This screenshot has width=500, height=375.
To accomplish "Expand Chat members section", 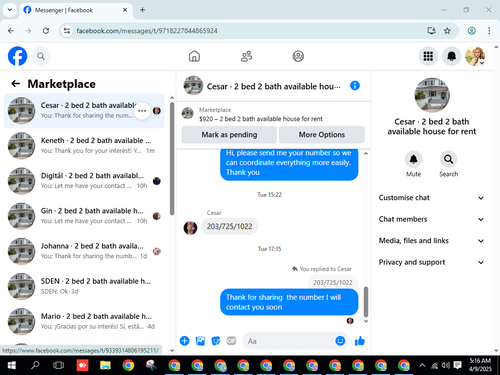I will [431, 219].
